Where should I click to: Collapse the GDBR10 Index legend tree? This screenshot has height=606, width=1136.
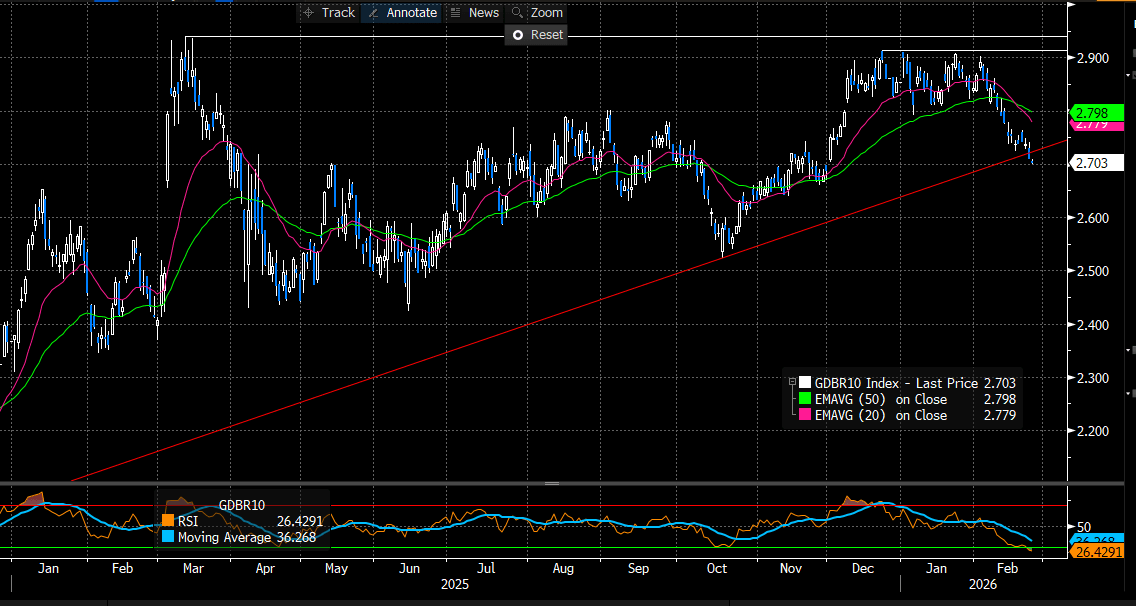[792, 383]
